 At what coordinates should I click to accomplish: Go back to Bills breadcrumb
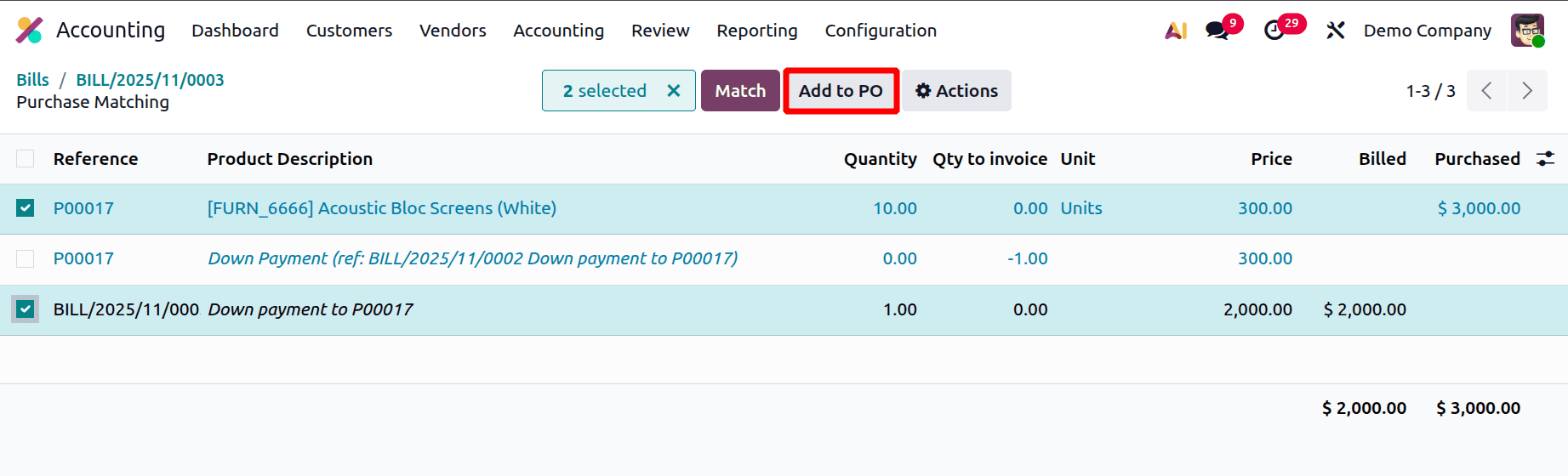point(33,80)
